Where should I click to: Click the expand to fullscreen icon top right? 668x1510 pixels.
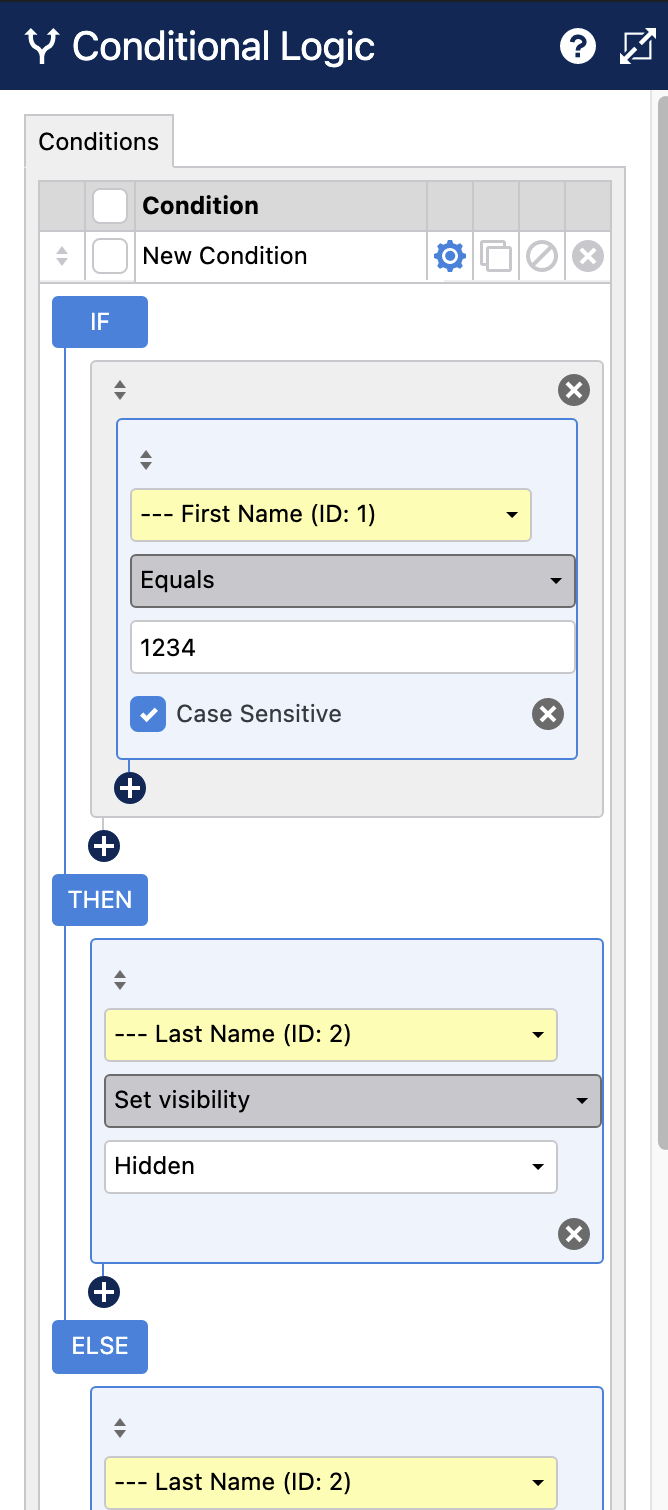point(636,46)
